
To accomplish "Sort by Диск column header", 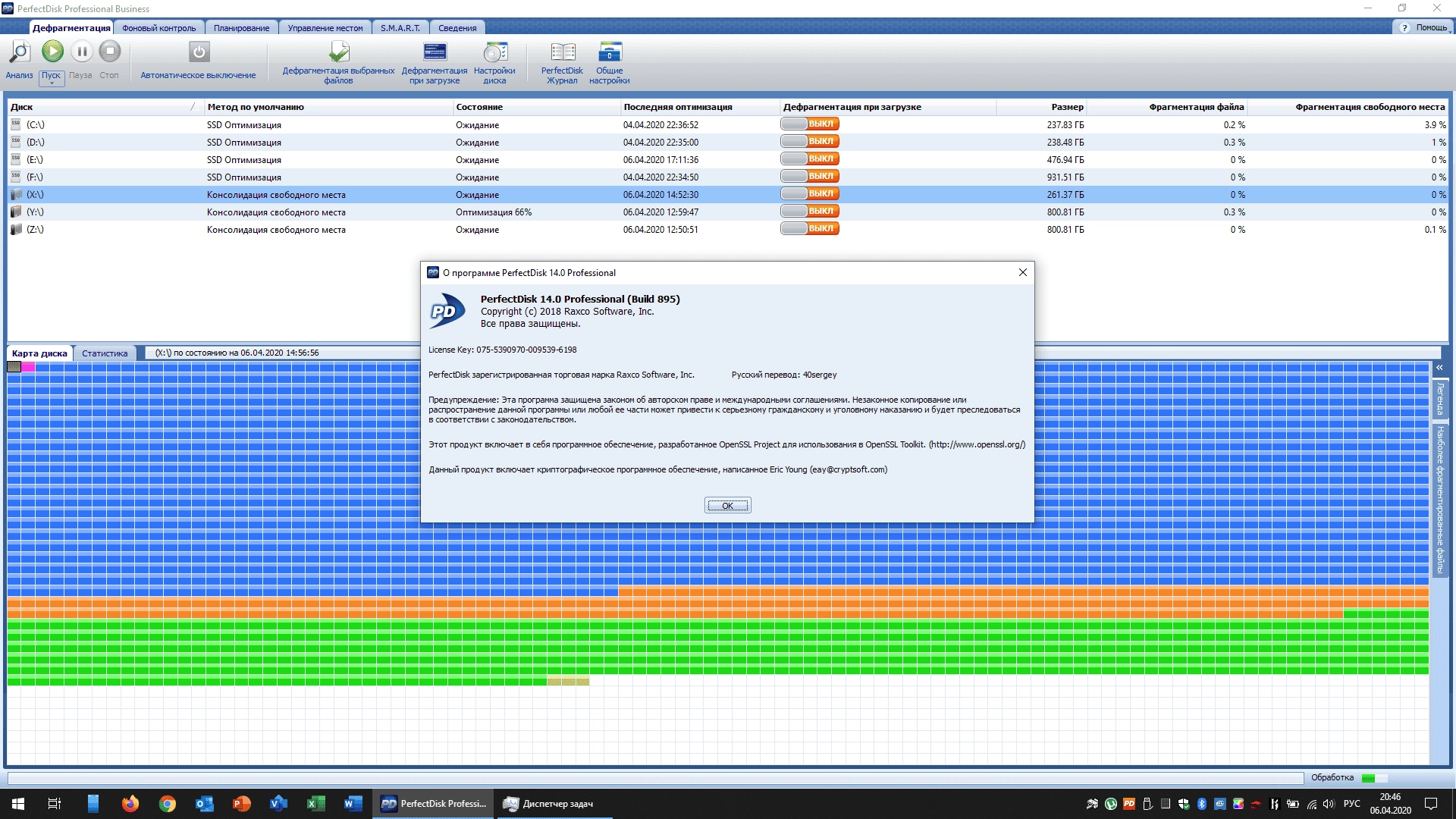I will 105,107.
